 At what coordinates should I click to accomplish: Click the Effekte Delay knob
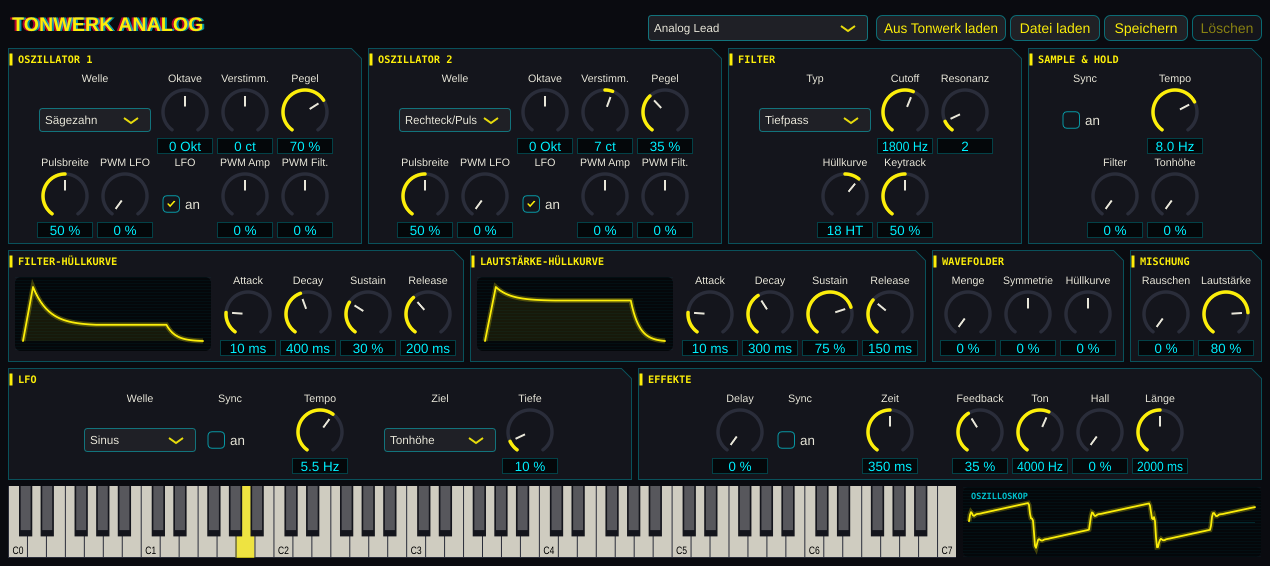(740, 432)
